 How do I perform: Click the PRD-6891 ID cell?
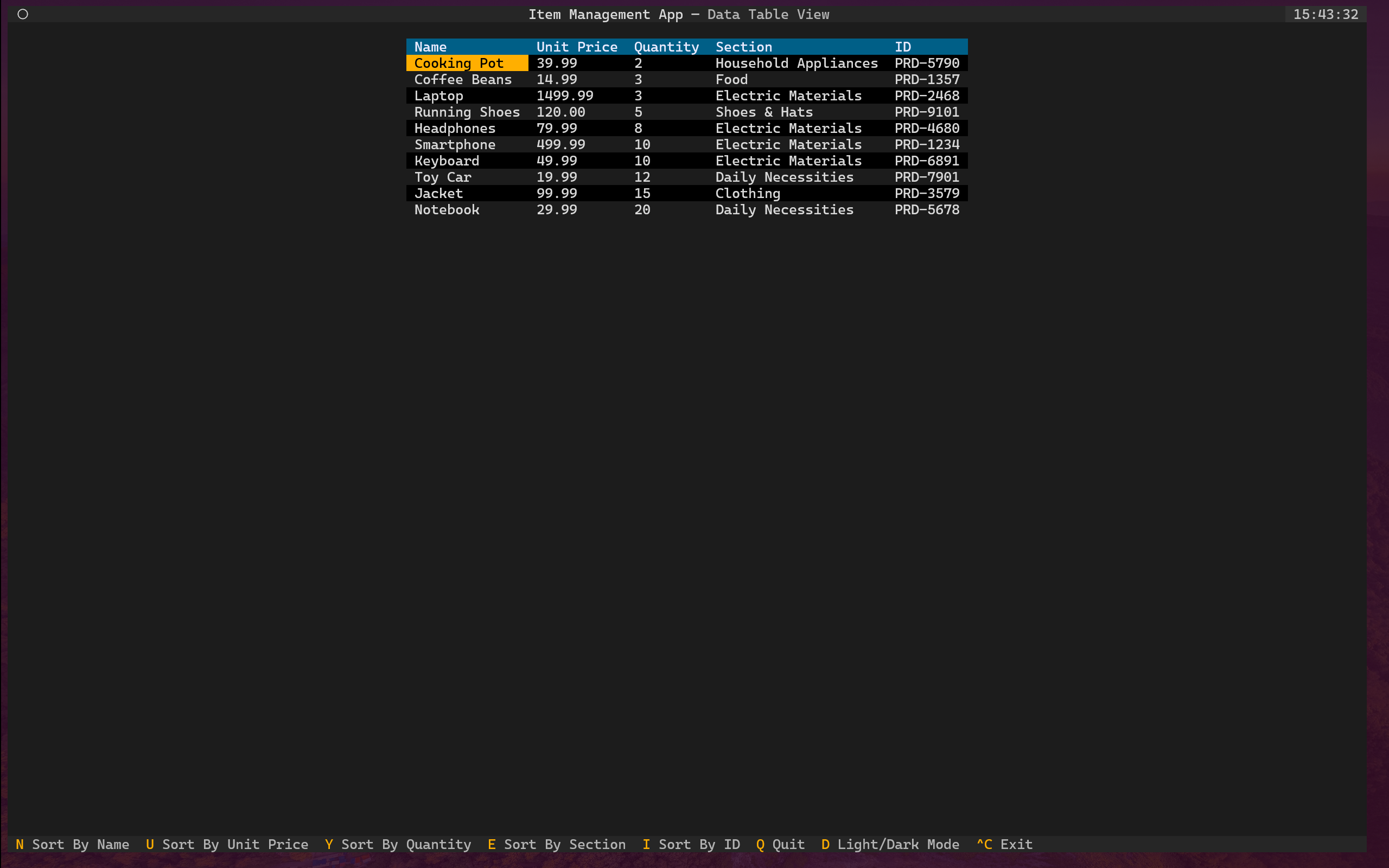[927, 161]
